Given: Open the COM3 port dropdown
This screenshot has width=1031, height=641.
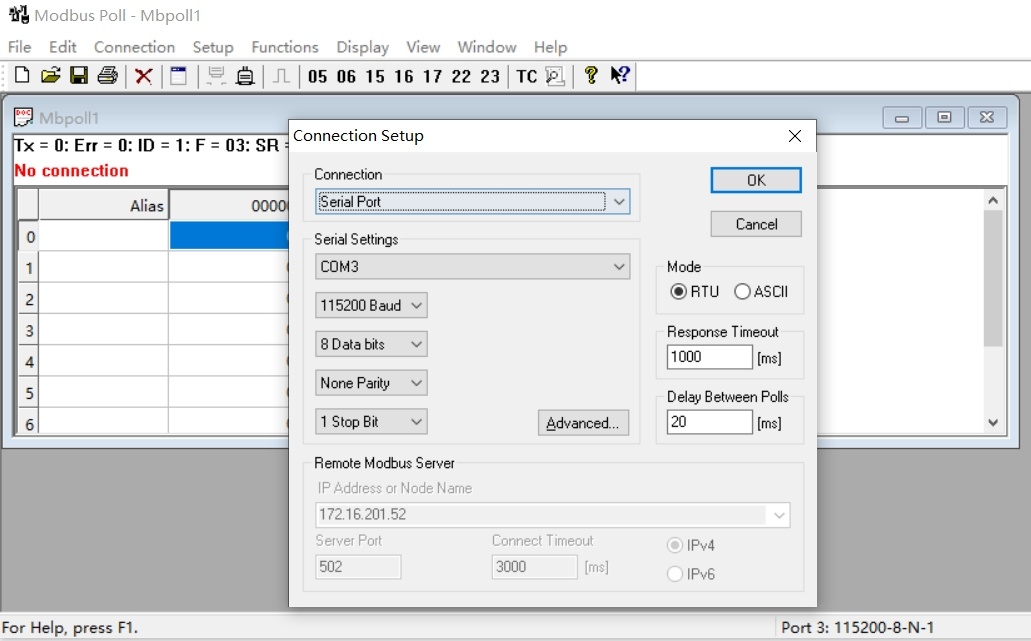Looking at the screenshot, I should click(619, 267).
